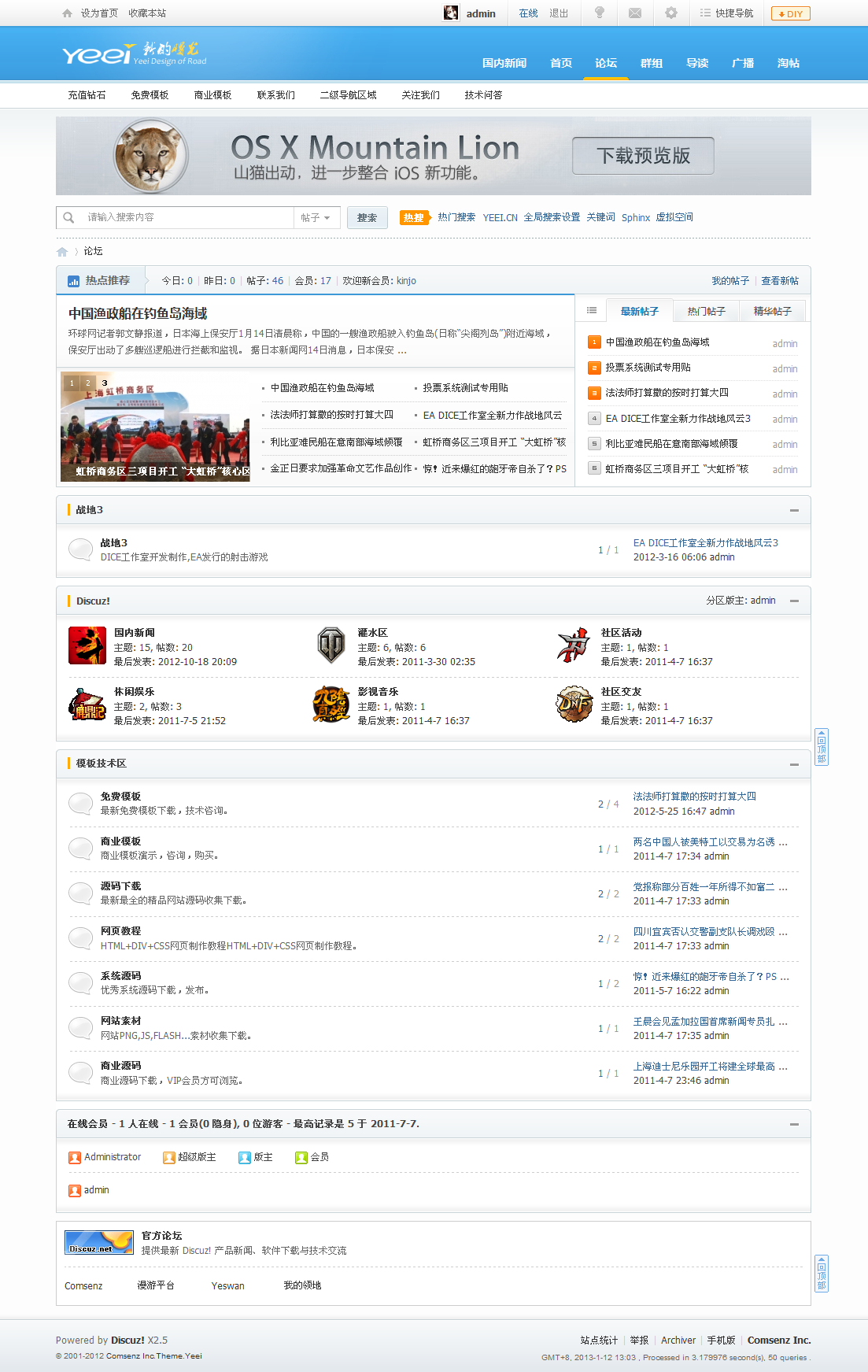This screenshot has height=1372, width=868.
Task: Click the orange DIY button
Action: [790, 13]
